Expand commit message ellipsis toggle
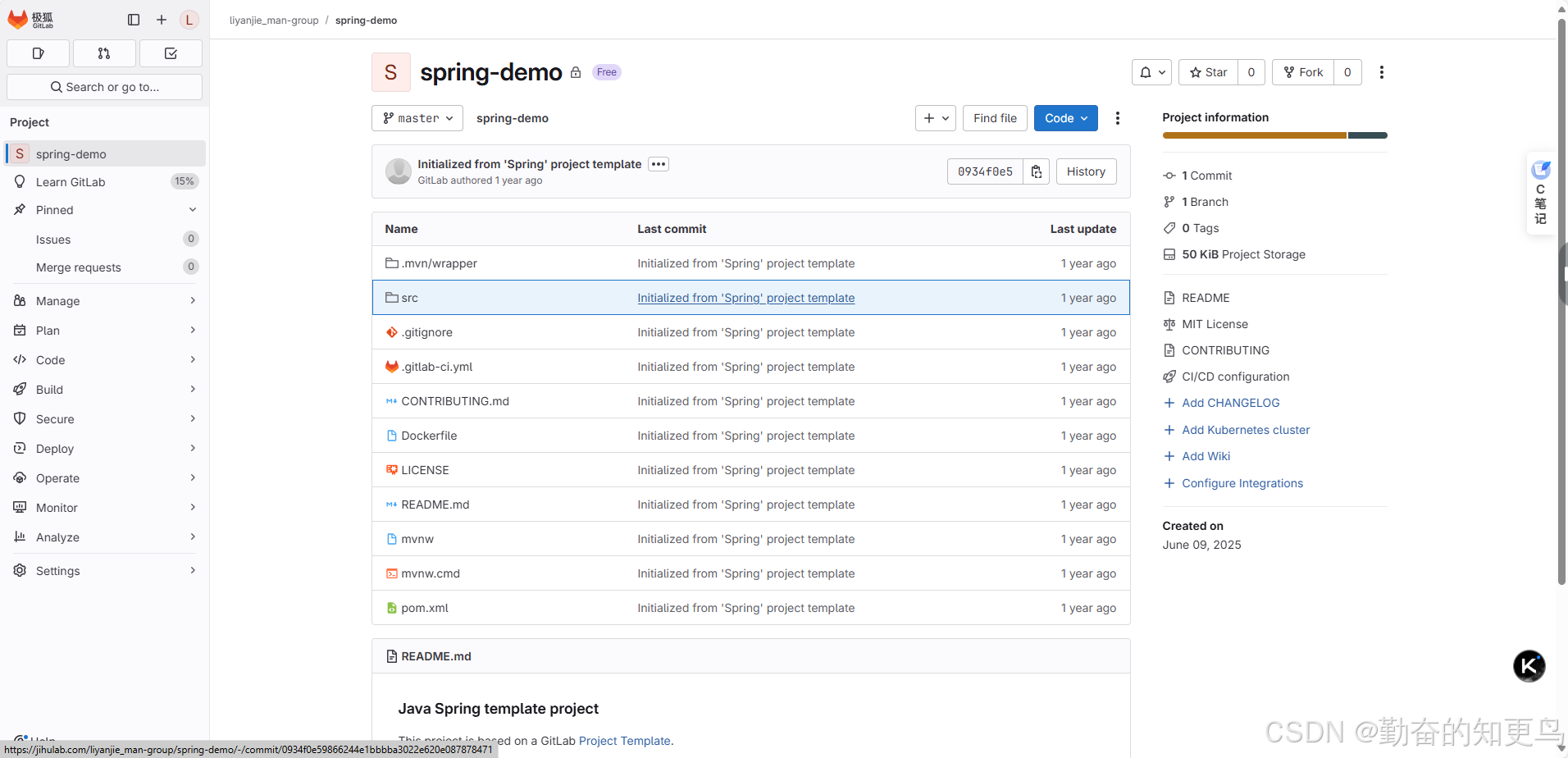1568x758 pixels. [659, 164]
